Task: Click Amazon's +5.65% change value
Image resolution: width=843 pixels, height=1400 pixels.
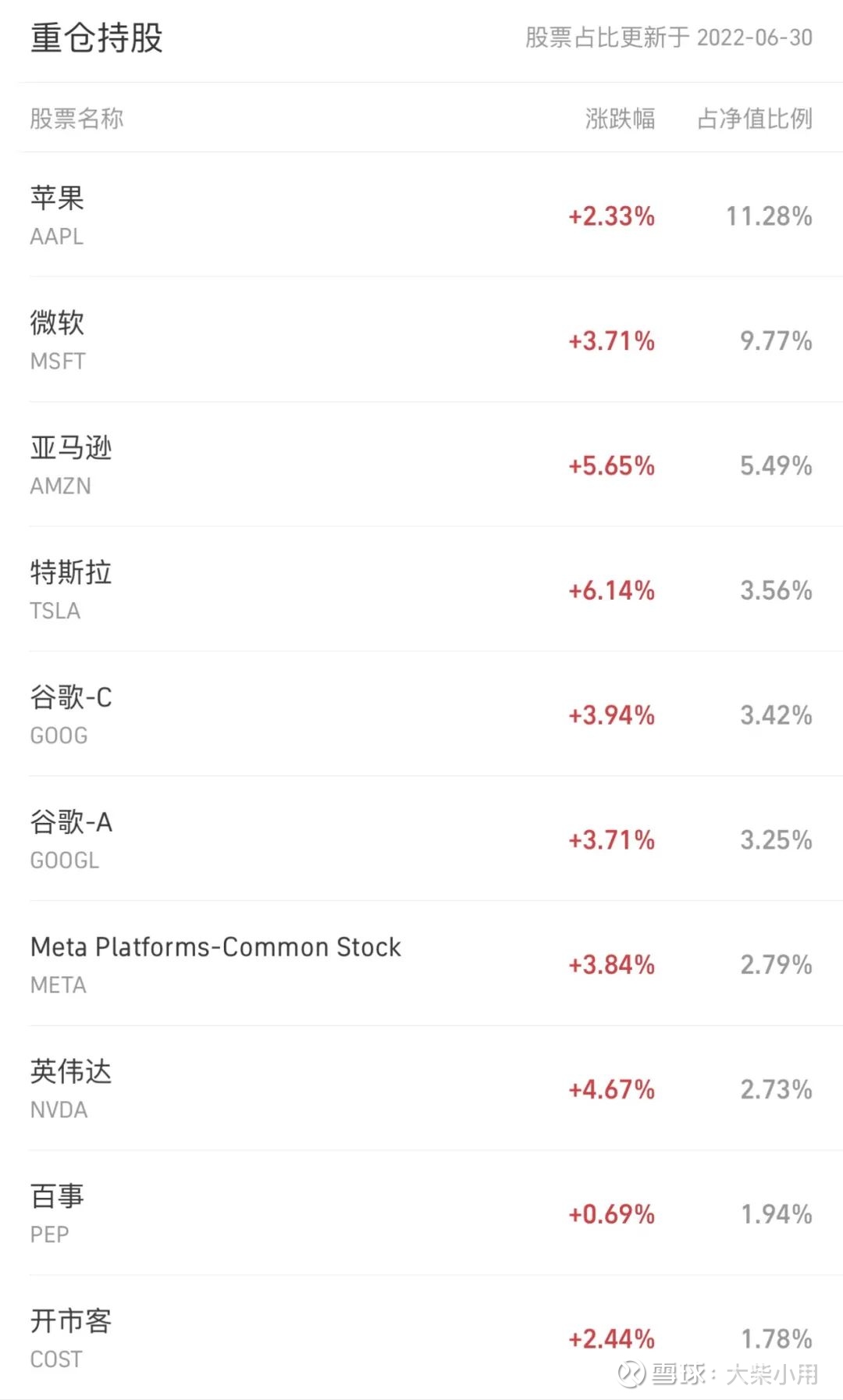Action: point(611,466)
